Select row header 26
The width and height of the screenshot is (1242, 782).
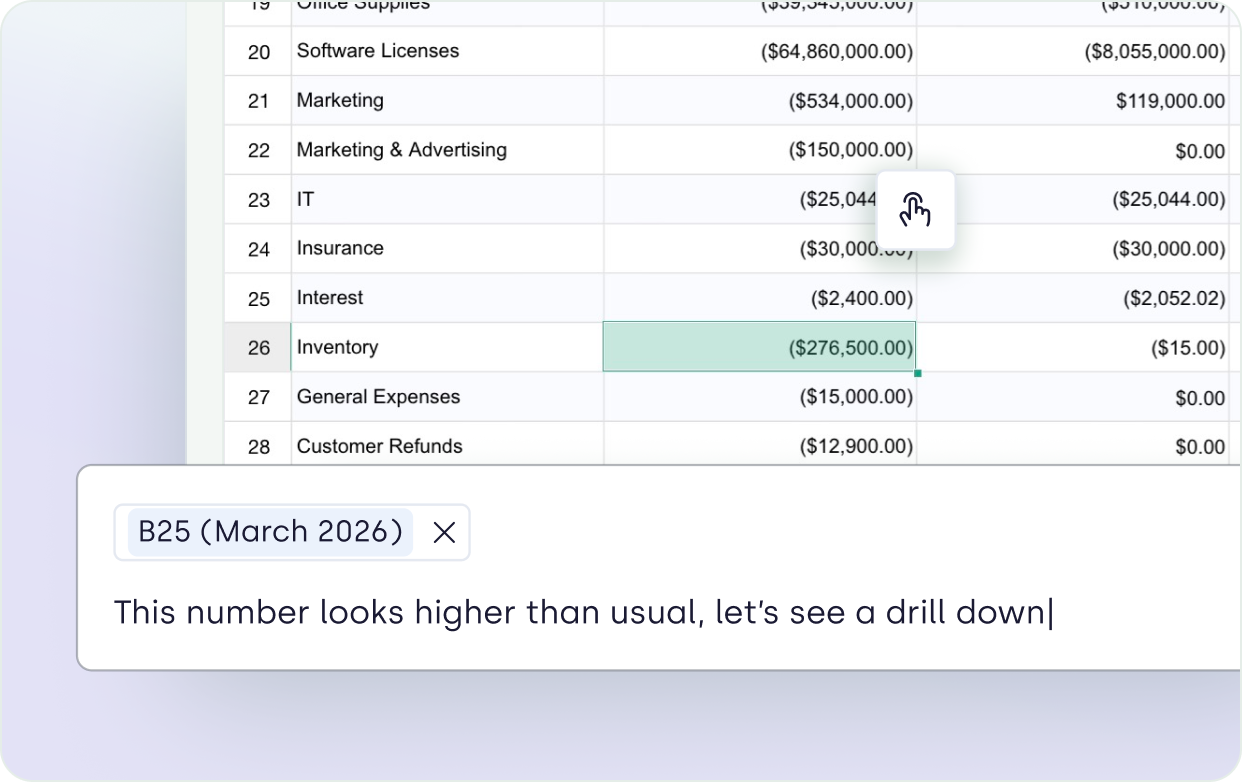tap(258, 347)
